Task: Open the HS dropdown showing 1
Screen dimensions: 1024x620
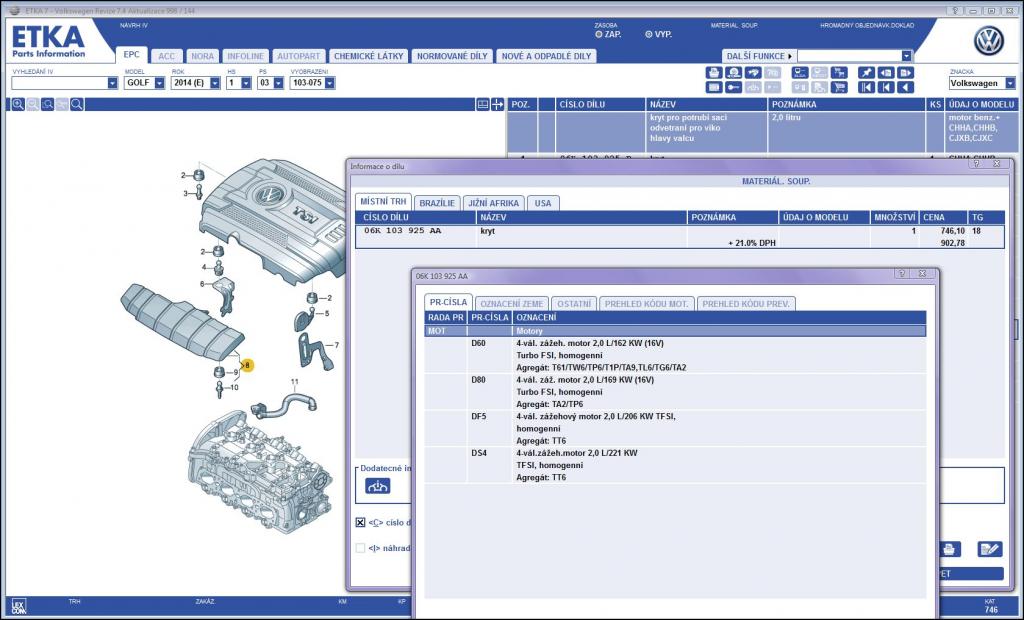Action: pos(246,83)
